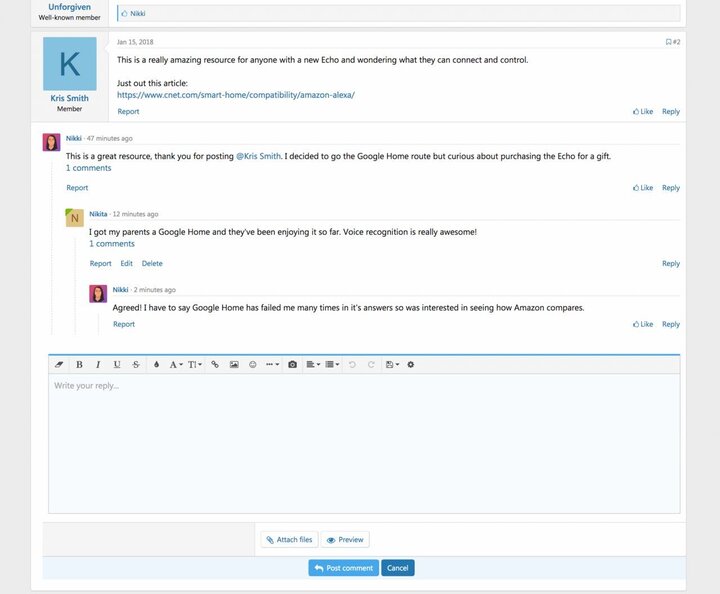This screenshot has height=594, width=720.
Task: Open the cnet.com Amazon Alexa article link
Action: click(x=236, y=95)
